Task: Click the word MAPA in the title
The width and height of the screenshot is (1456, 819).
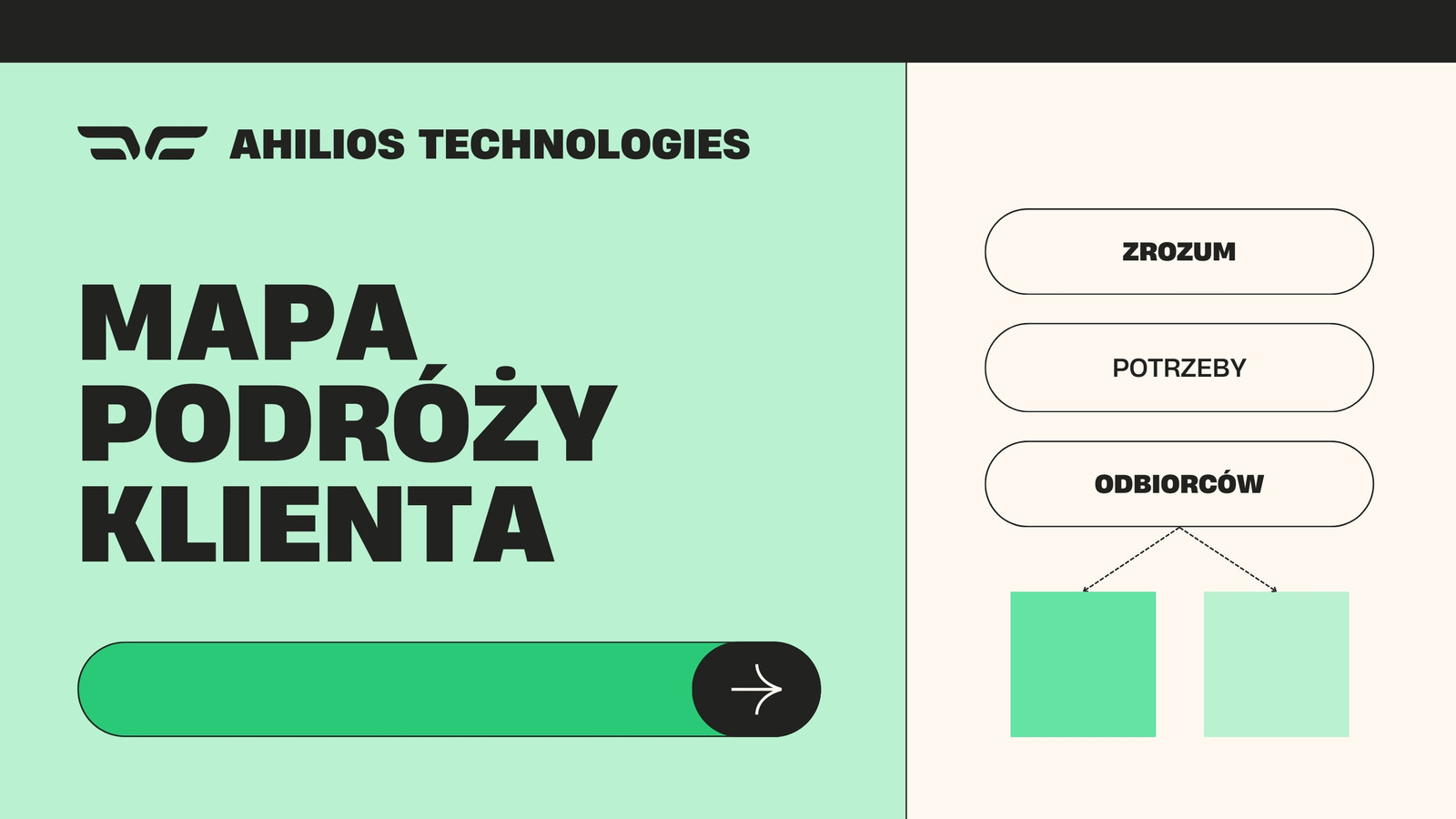Action: 248,322
